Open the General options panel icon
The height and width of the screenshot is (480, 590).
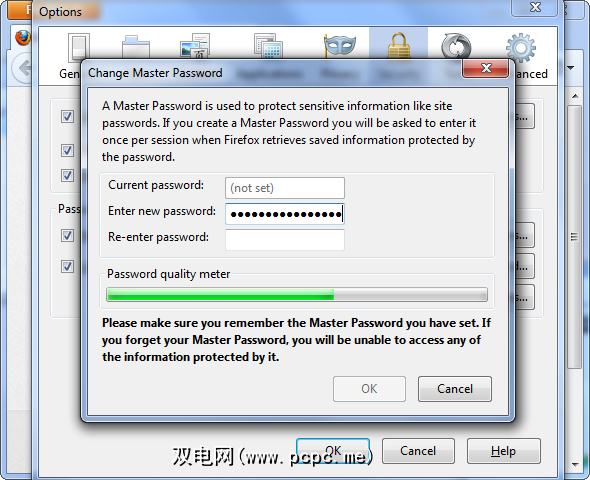tap(78, 47)
